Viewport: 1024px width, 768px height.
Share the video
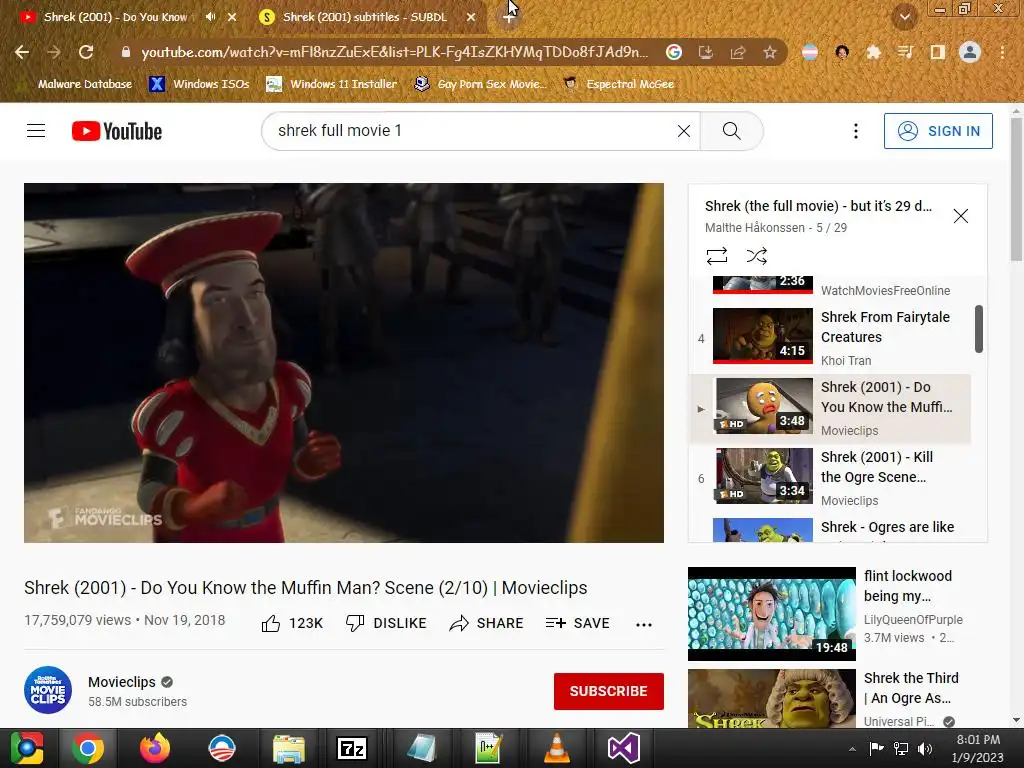click(x=487, y=624)
